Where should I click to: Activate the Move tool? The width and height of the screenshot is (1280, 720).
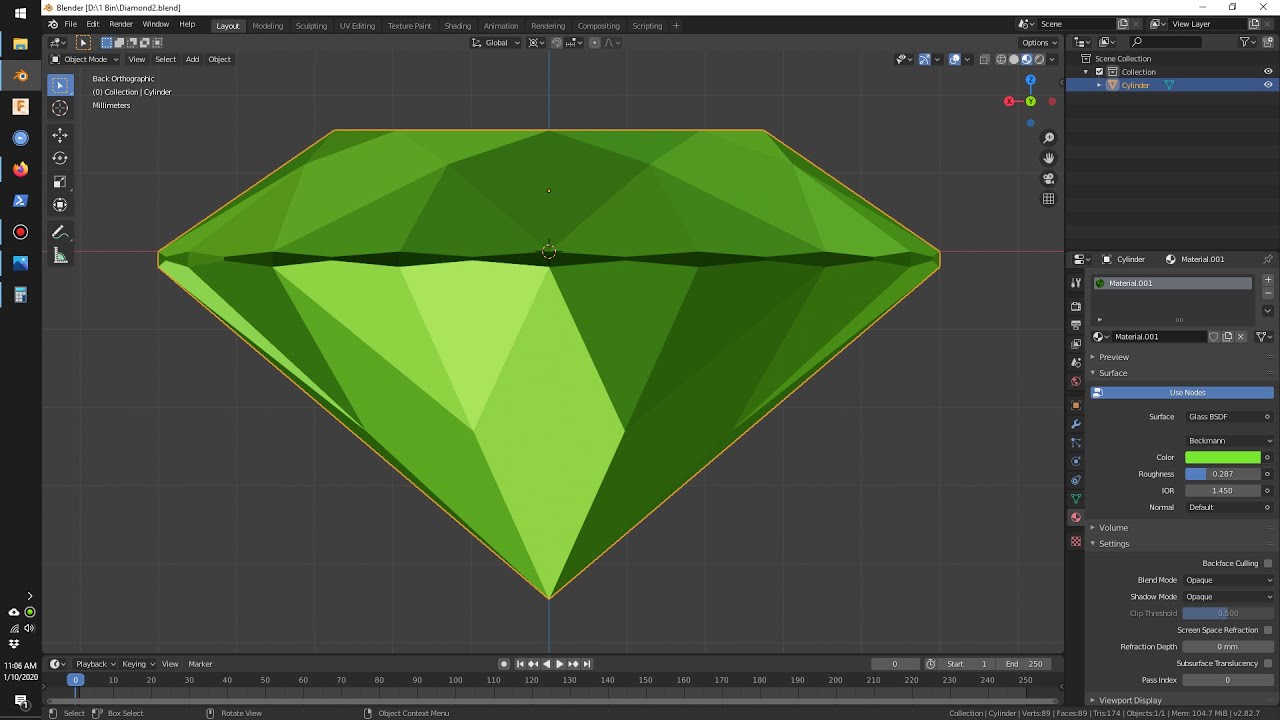click(60, 135)
